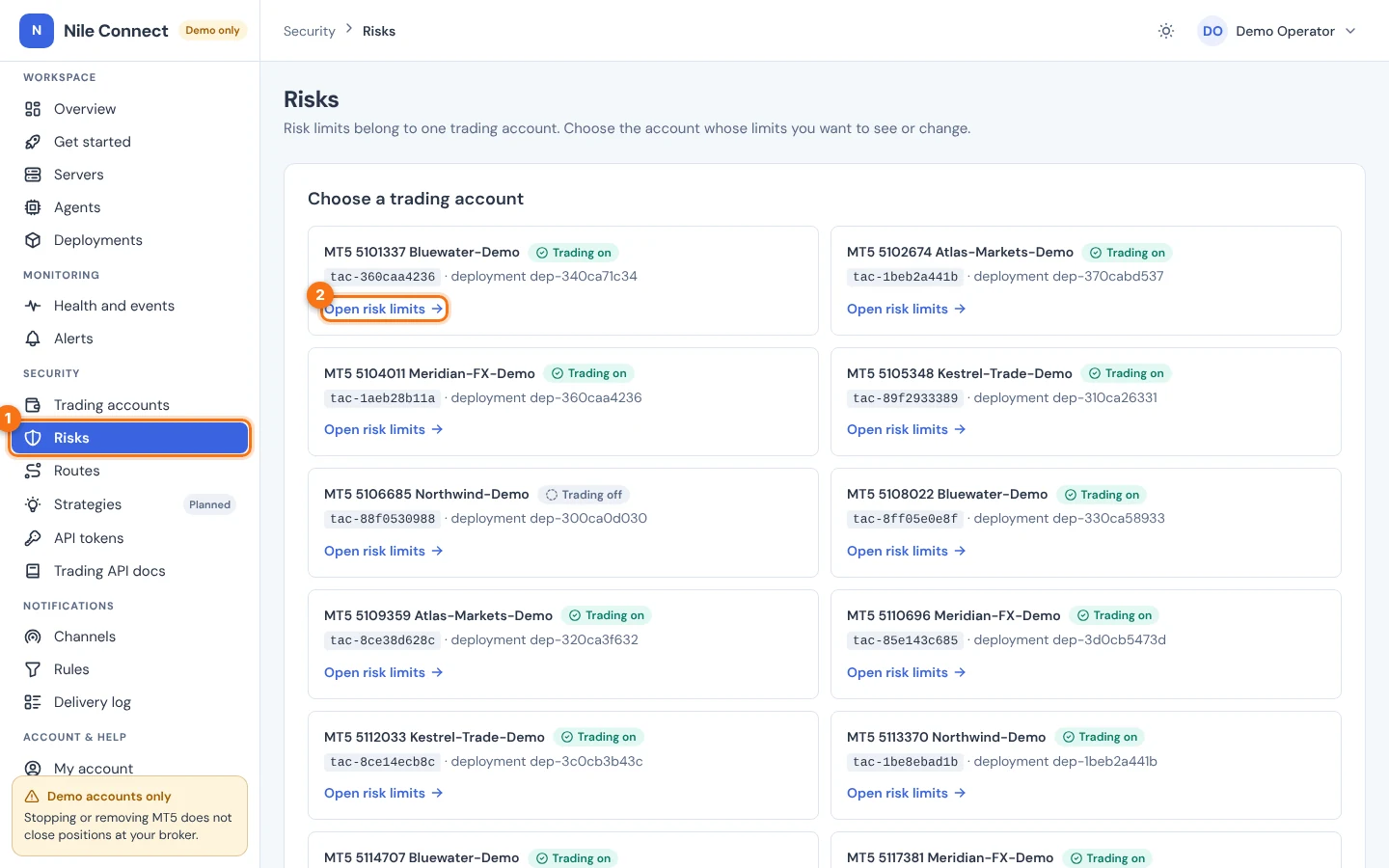Click the Alerts bell icon
The width and height of the screenshot is (1389, 868).
[x=33, y=339]
